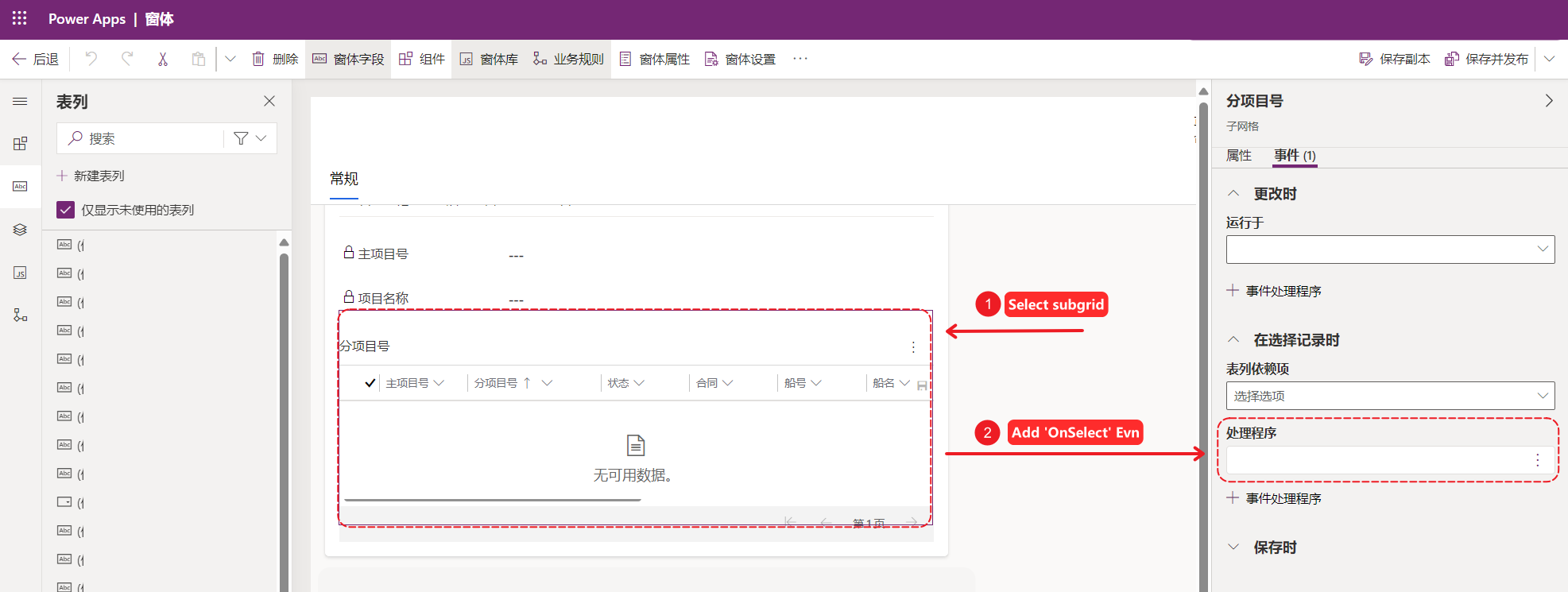Open the paste options dropdown arrow
This screenshot has height=592, width=1568.
230,59
